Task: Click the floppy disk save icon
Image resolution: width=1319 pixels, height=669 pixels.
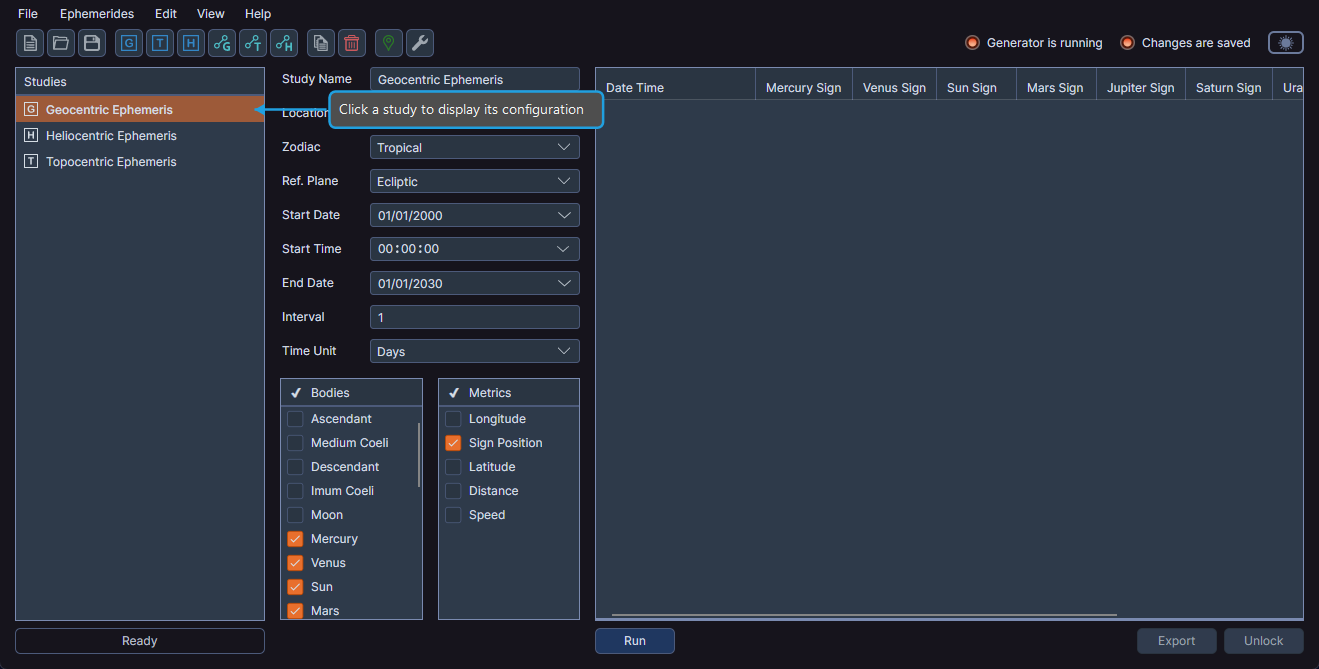Action: pos(92,43)
